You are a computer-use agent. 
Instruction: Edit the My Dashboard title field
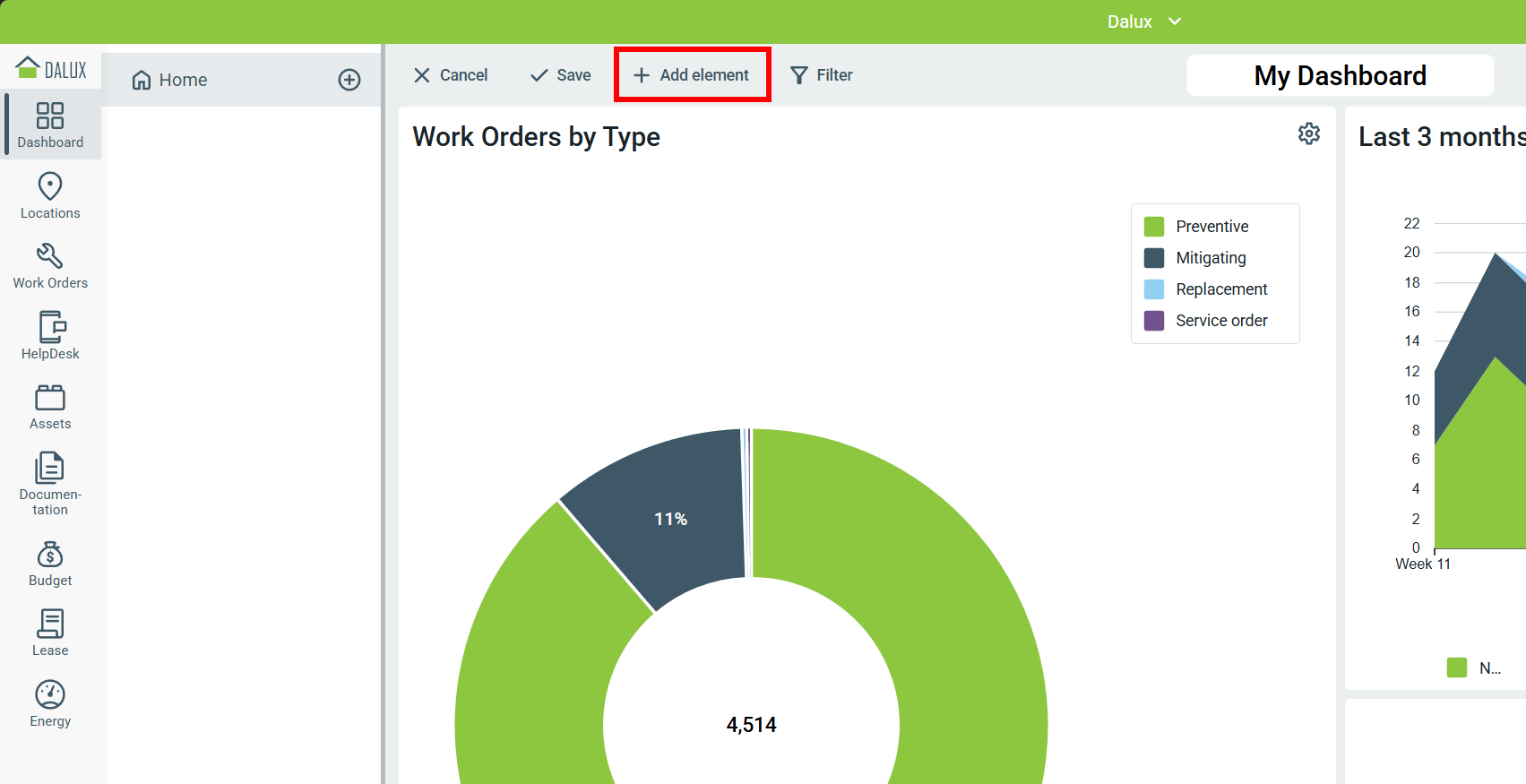click(1340, 75)
